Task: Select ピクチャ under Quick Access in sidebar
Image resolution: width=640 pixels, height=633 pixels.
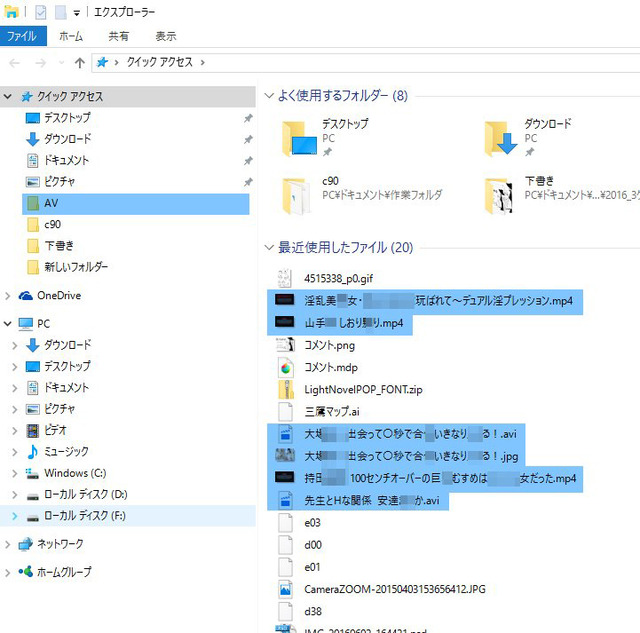Action: [x=59, y=181]
